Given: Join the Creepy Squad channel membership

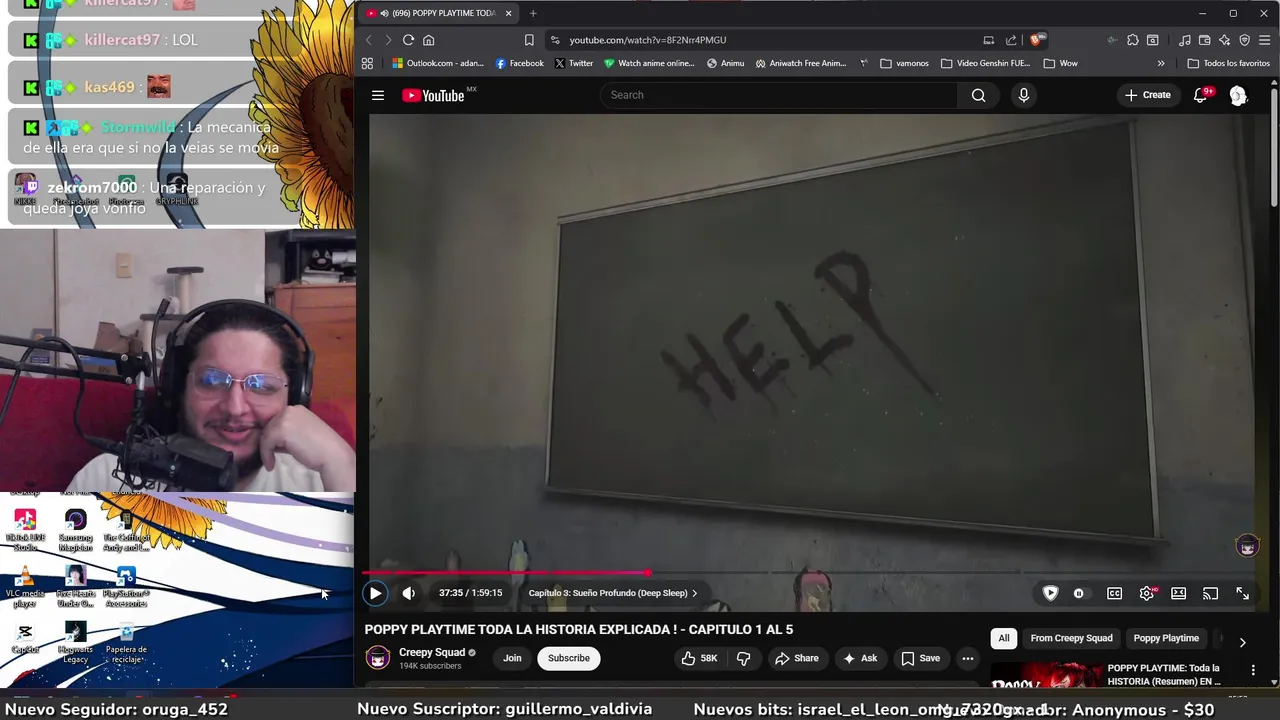Looking at the screenshot, I should point(512,658).
